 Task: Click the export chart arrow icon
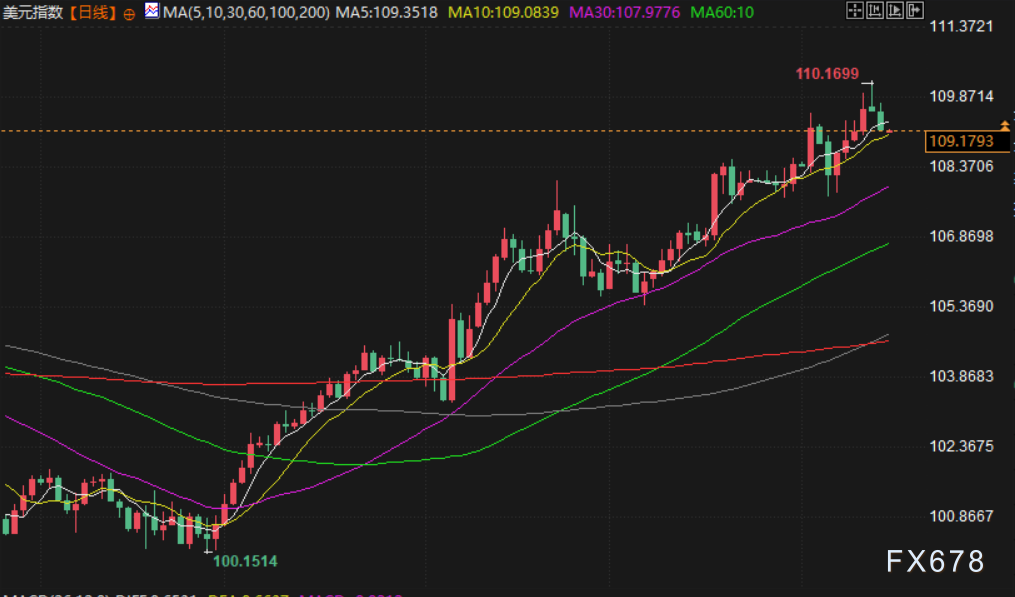point(916,11)
